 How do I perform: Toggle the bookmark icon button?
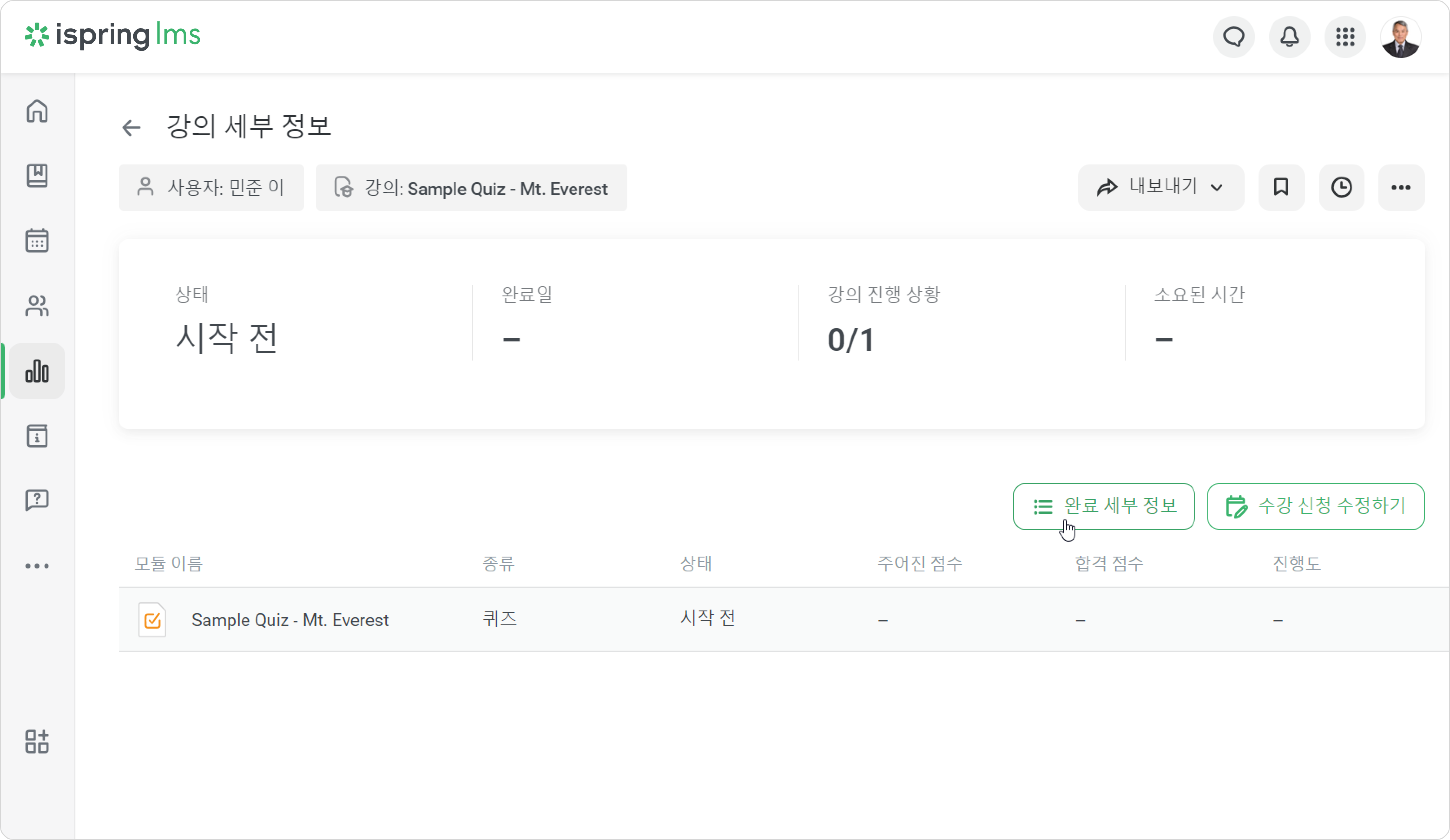[x=1281, y=187]
